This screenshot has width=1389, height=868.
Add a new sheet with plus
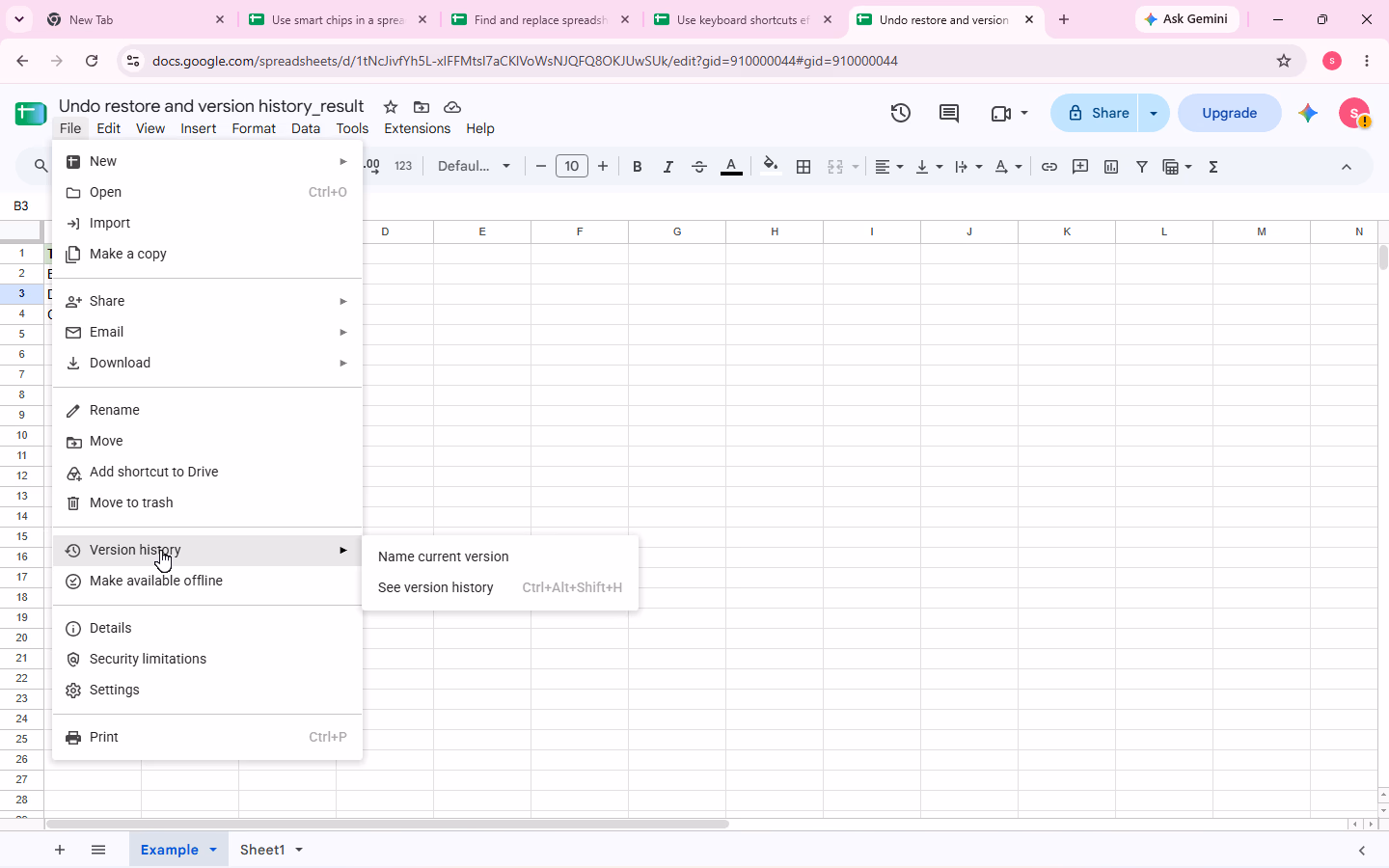click(x=60, y=850)
